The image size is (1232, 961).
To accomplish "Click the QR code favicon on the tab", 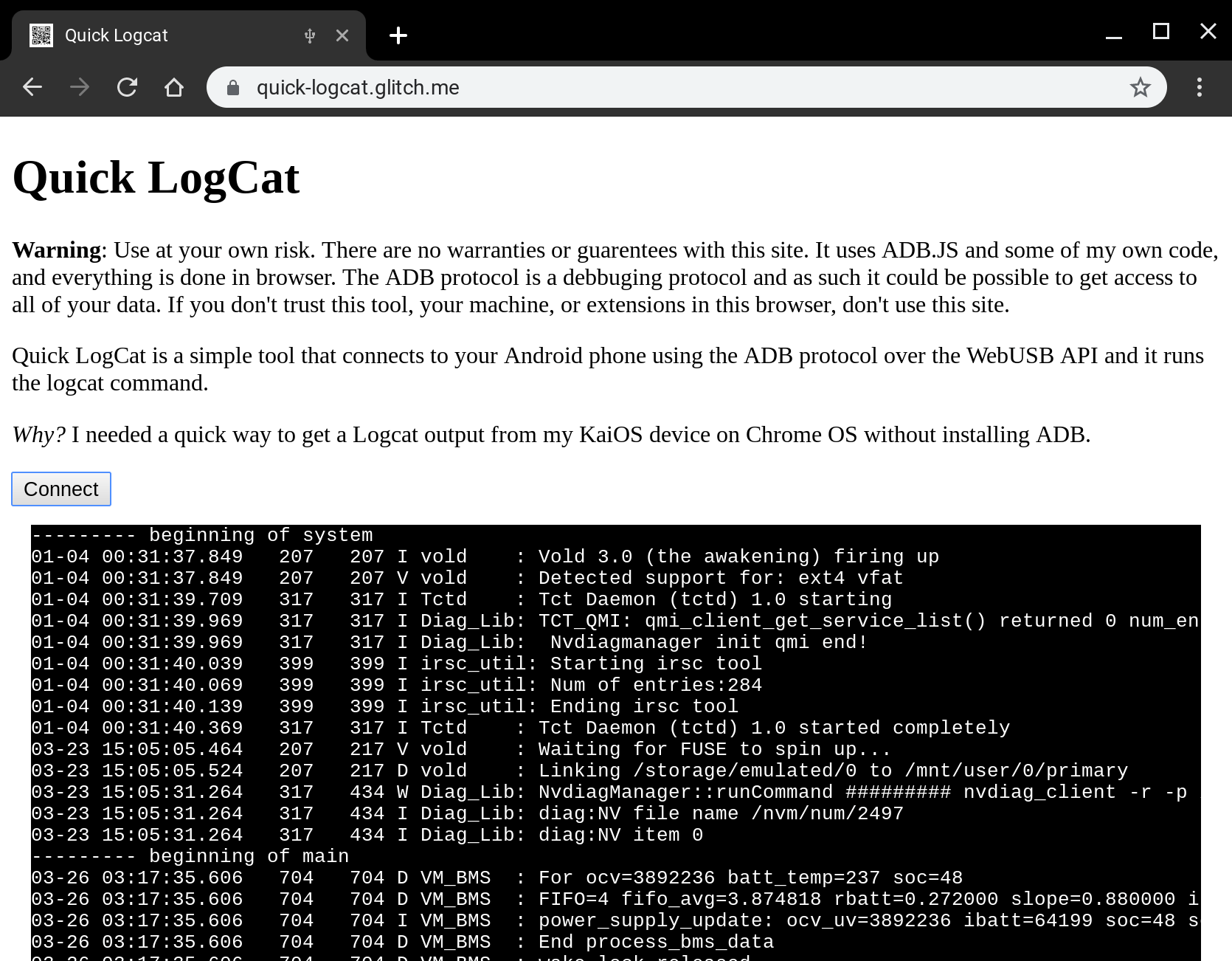I will (x=42, y=35).
